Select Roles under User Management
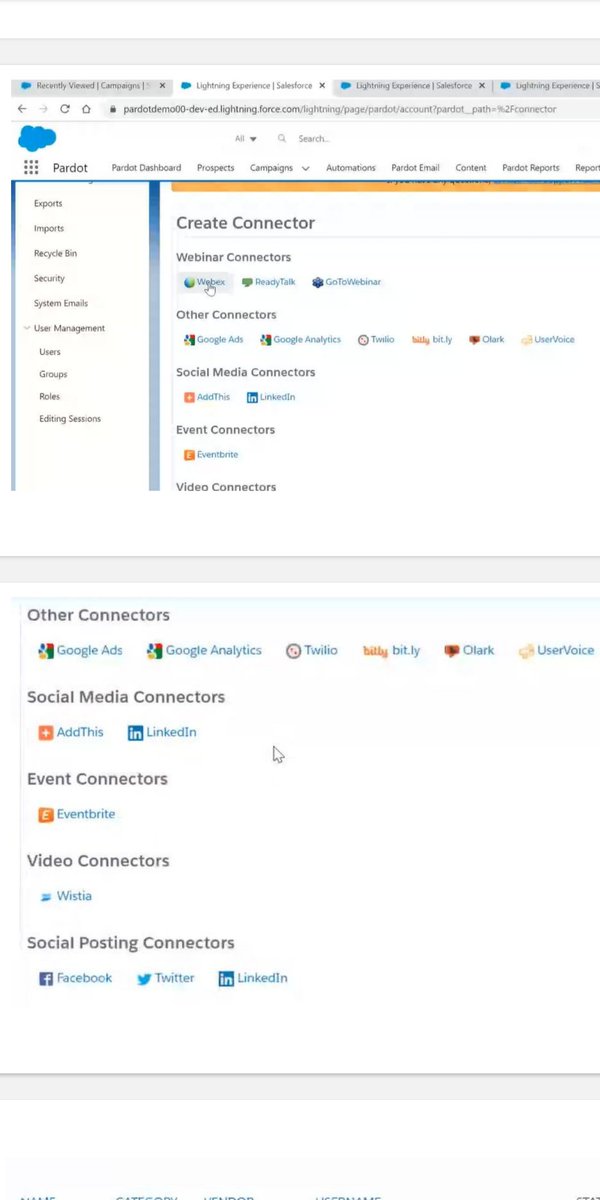 tap(49, 397)
